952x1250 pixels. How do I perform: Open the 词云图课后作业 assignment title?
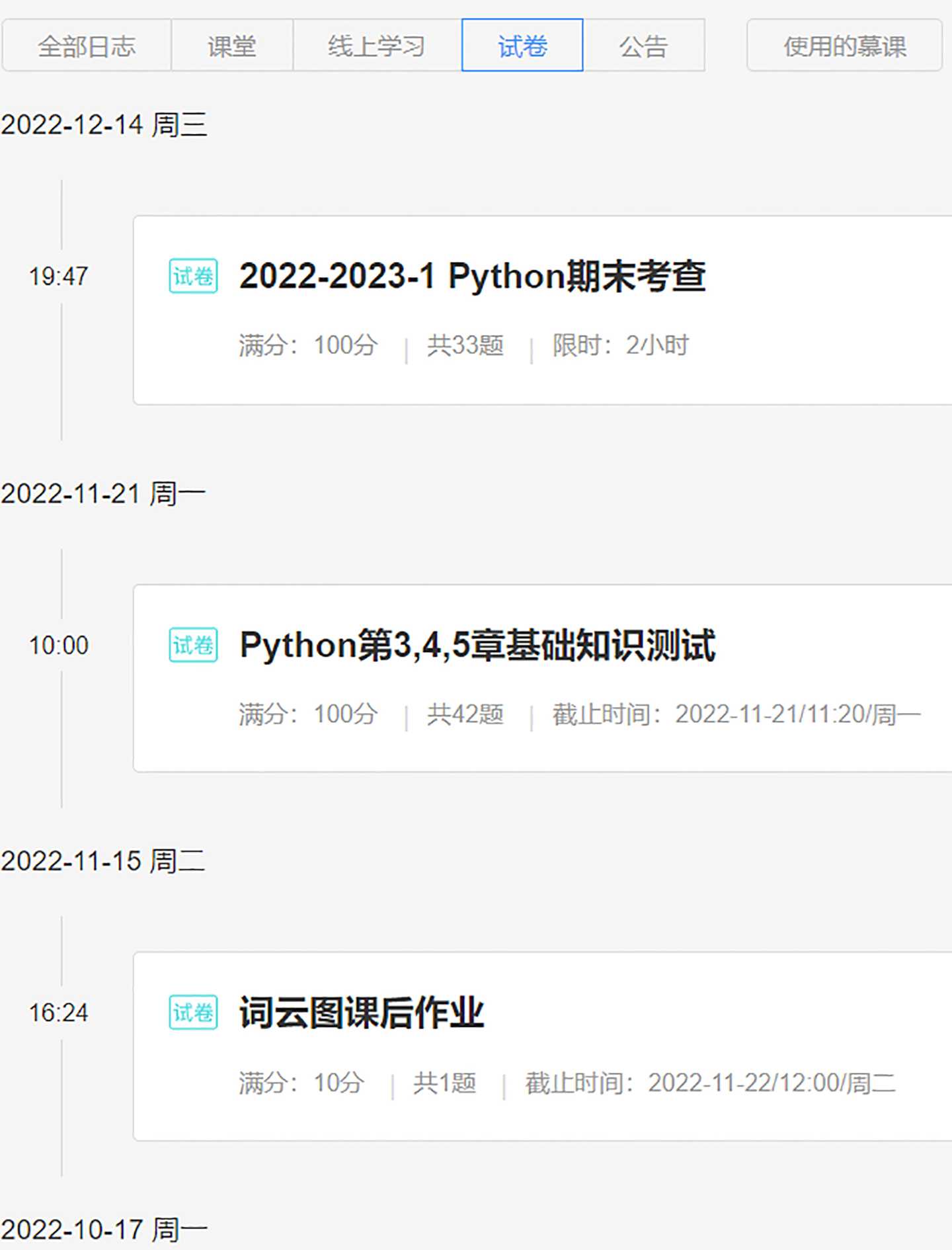362,1013
